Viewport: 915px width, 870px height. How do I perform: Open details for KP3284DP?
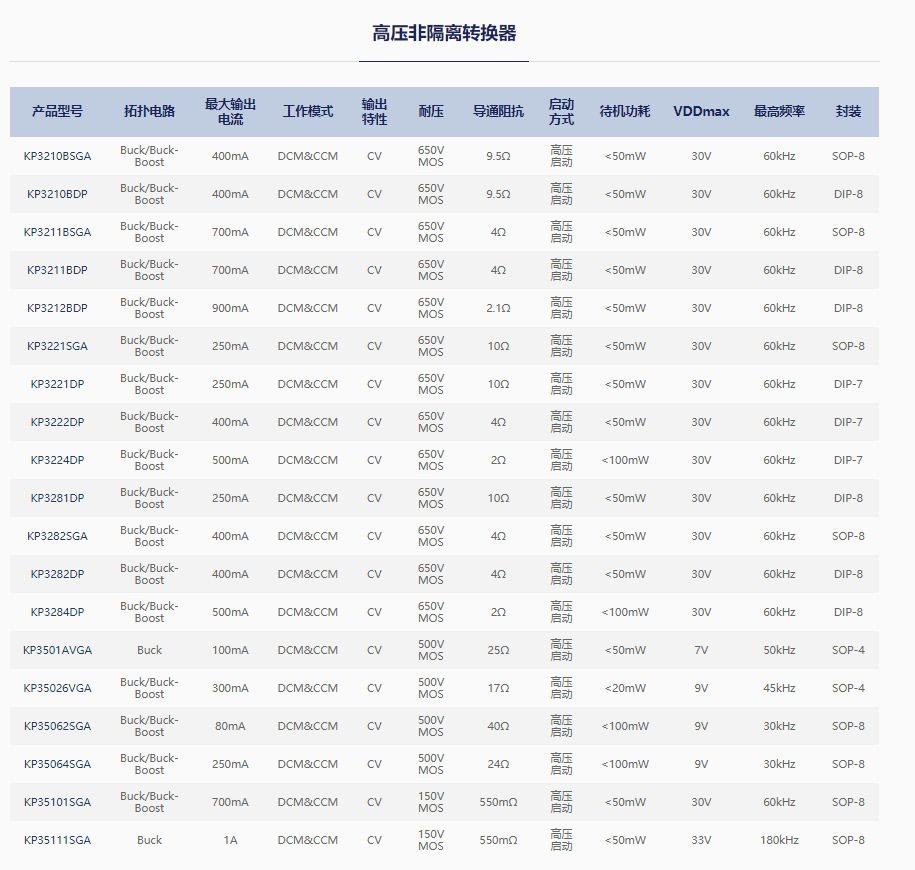(55, 611)
